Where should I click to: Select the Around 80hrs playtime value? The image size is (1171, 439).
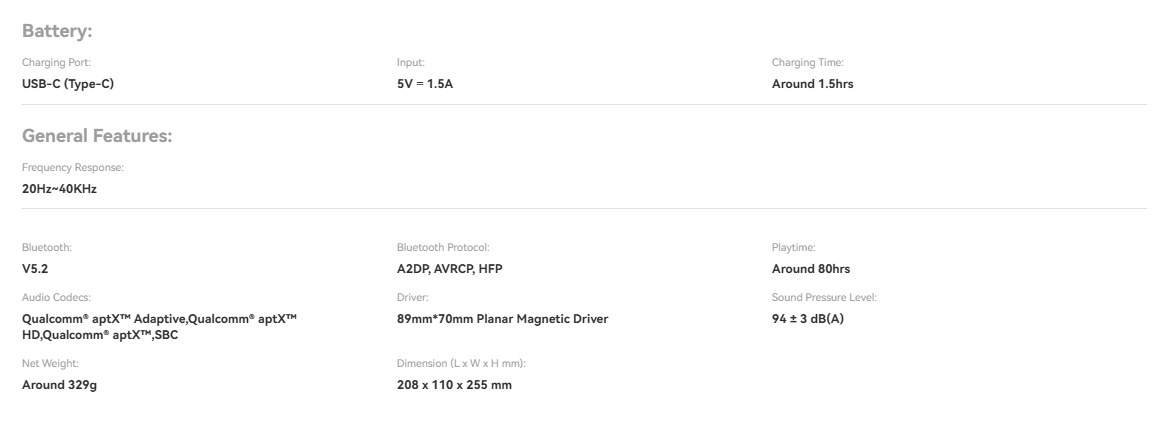click(x=811, y=269)
